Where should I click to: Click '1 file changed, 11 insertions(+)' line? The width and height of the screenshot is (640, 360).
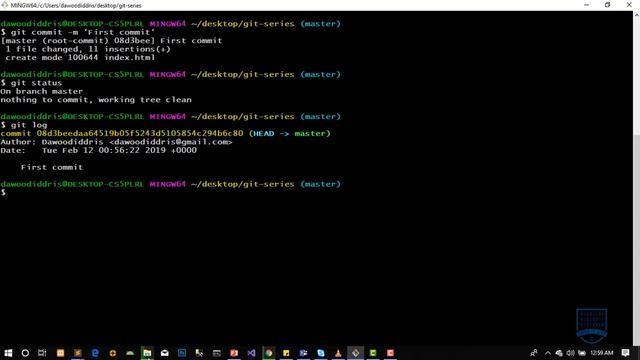(x=88, y=49)
